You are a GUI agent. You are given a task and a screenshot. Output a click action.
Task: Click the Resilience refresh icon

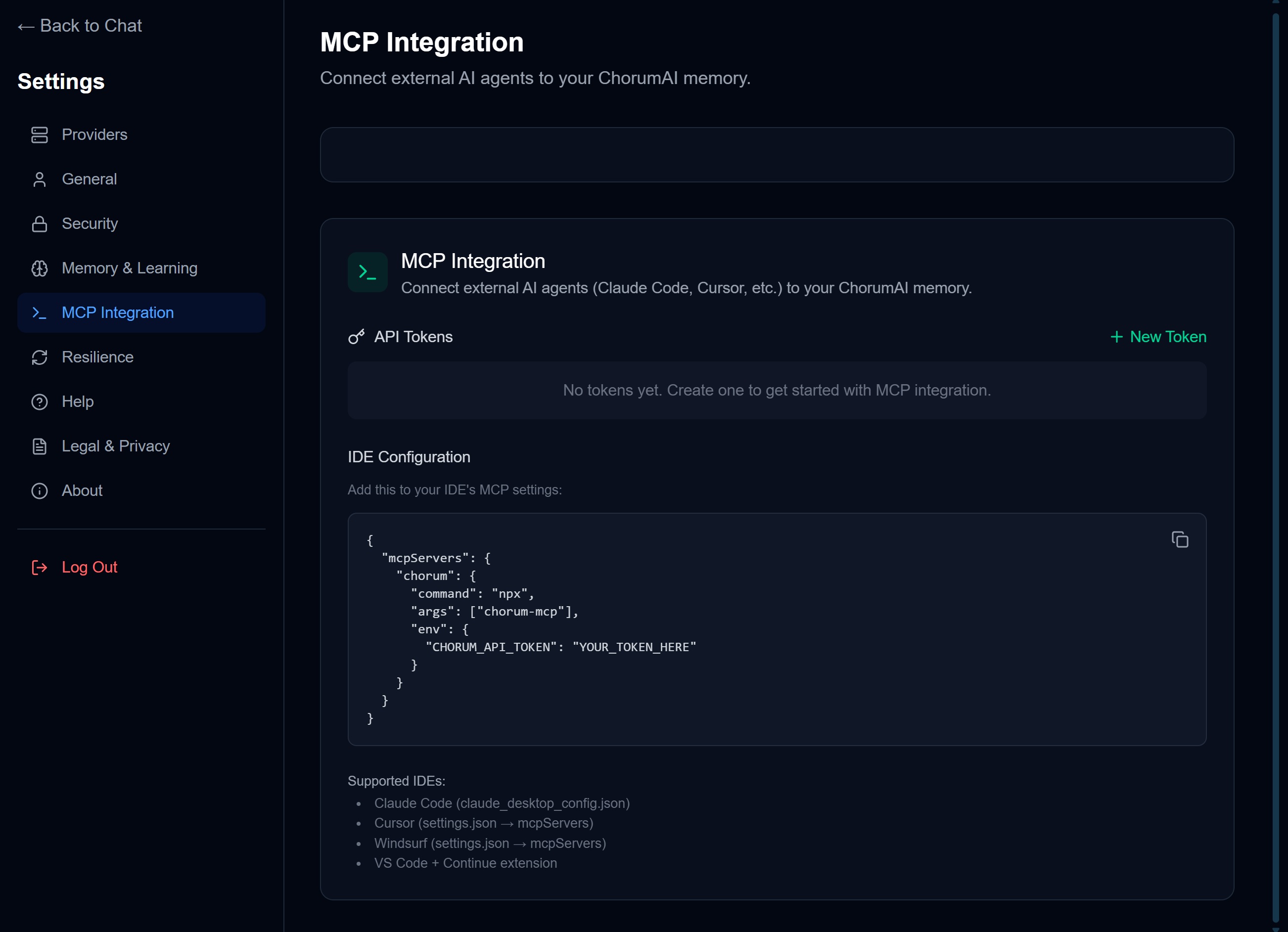click(39, 357)
